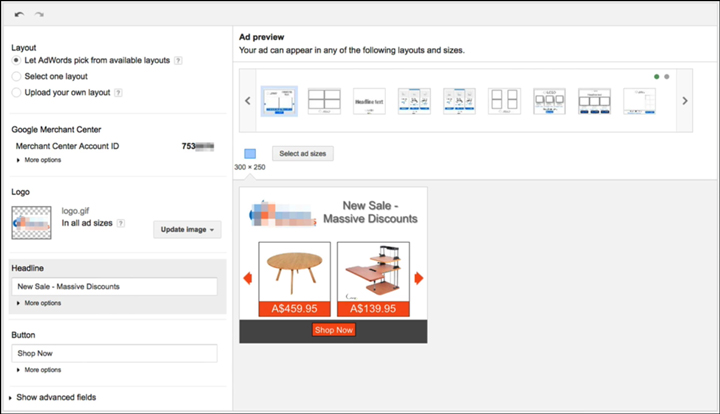Click the blue 300 × 250 size swatch
The image size is (720, 414).
click(251, 153)
